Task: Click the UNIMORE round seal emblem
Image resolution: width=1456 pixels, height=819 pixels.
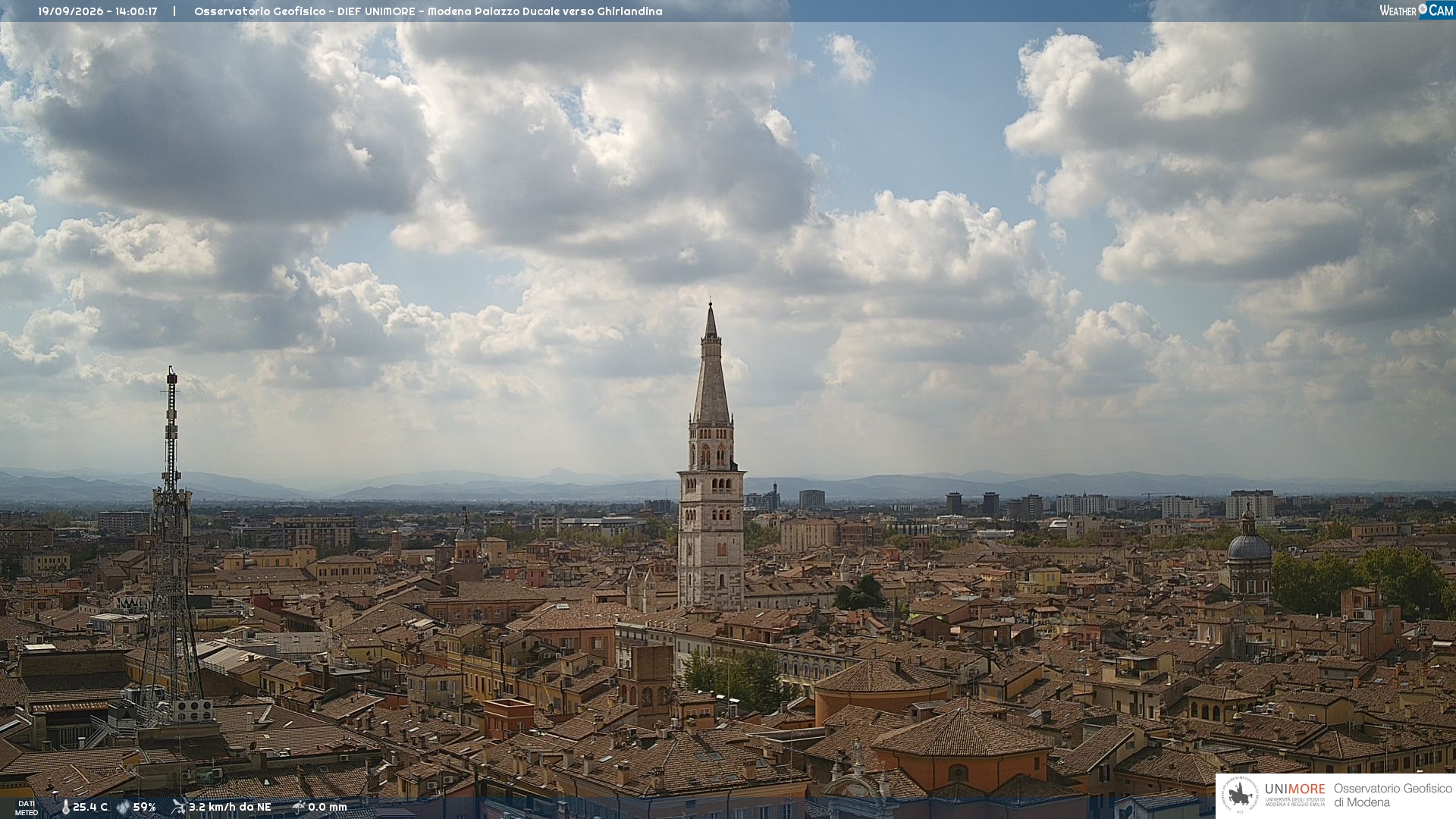Action: (1240, 795)
